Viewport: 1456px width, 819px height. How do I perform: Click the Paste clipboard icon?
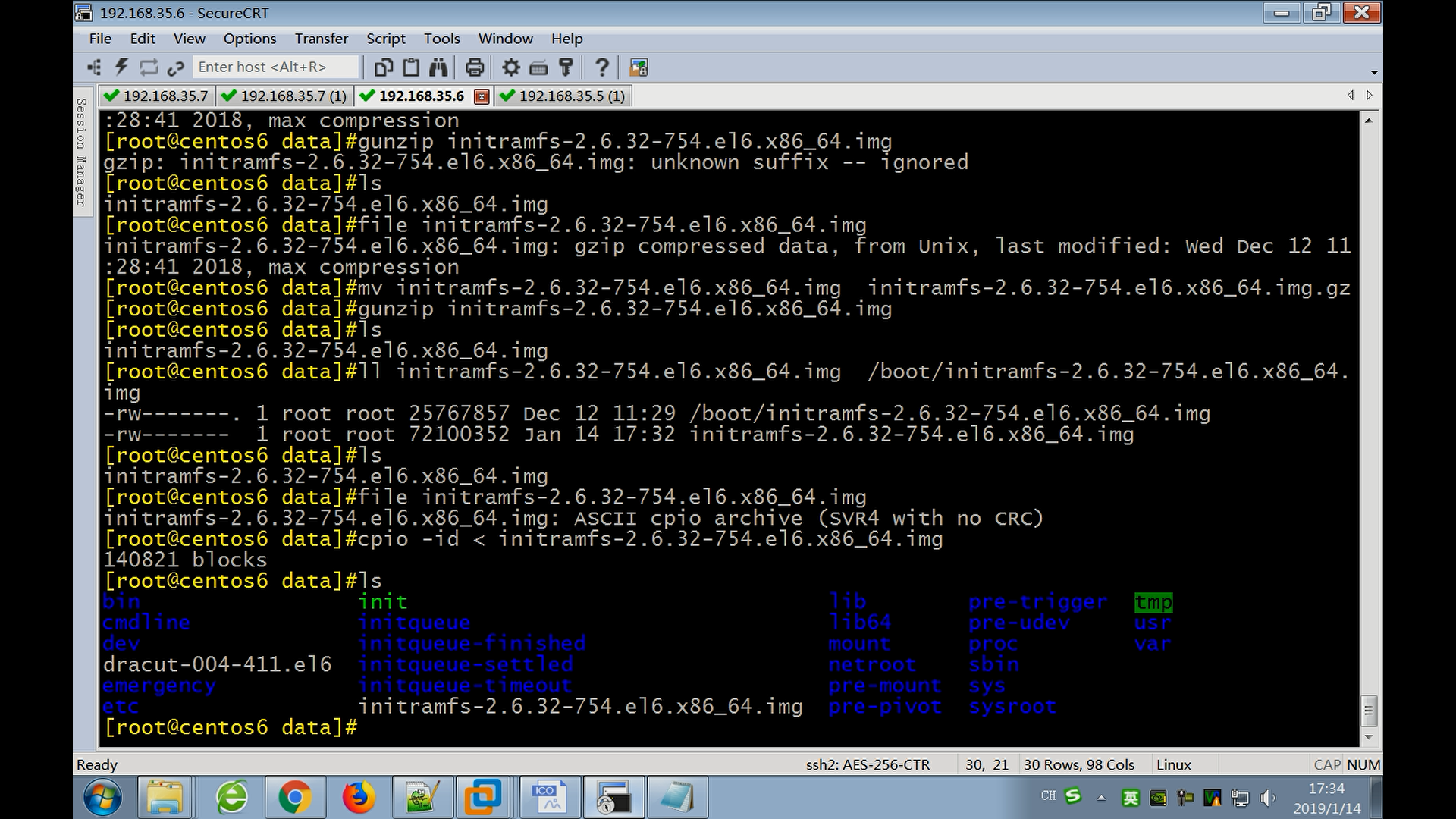tap(411, 67)
